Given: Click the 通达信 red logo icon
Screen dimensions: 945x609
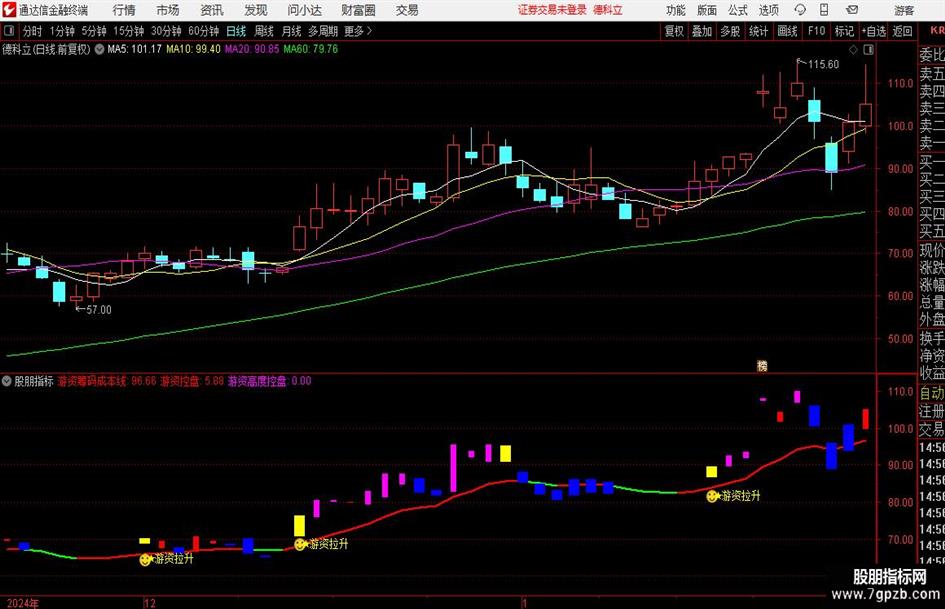Looking at the screenshot, I should 9,10.
